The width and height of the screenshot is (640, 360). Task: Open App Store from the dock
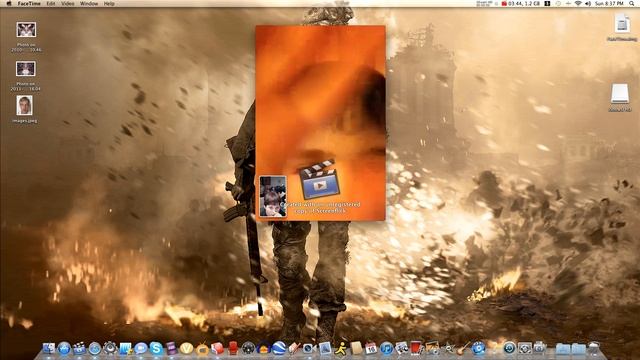pos(64,348)
